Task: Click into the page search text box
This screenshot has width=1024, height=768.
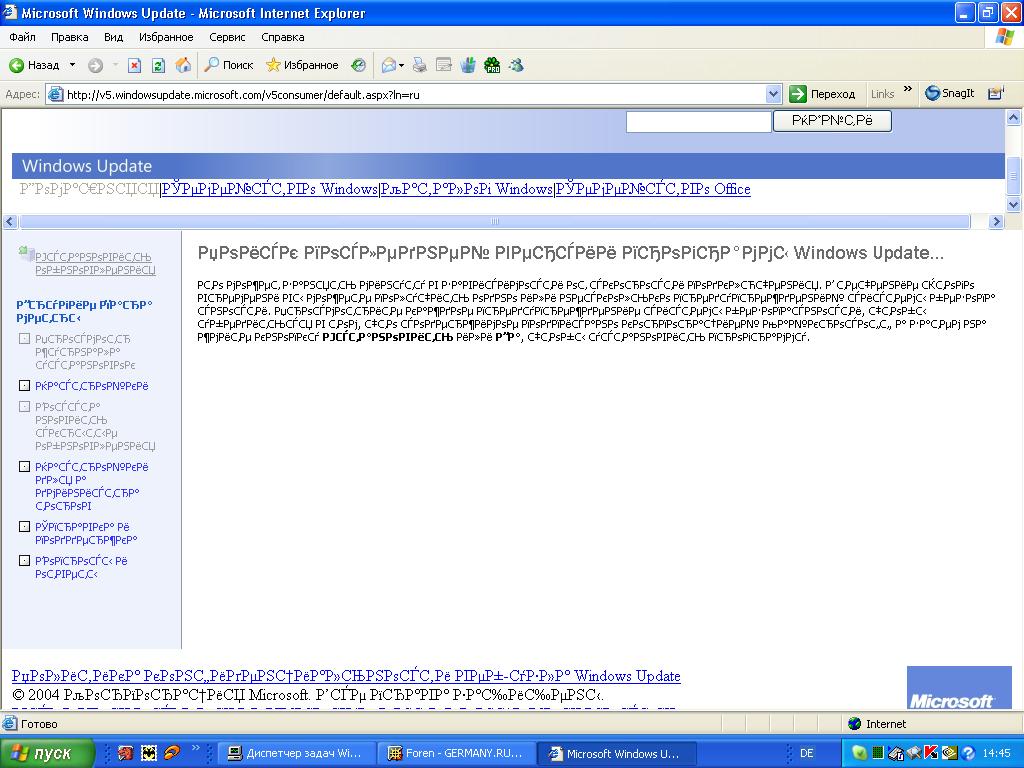Action: click(x=699, y=121)
